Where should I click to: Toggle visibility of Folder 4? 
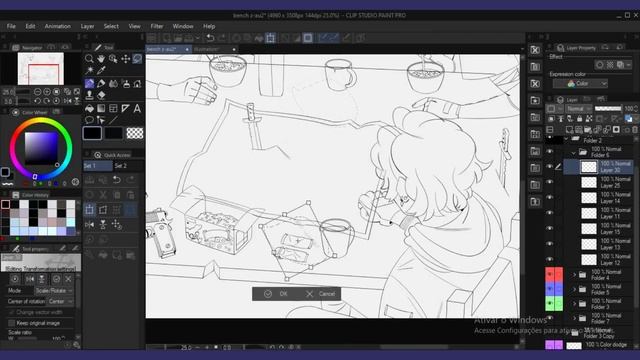click(549, 275)
